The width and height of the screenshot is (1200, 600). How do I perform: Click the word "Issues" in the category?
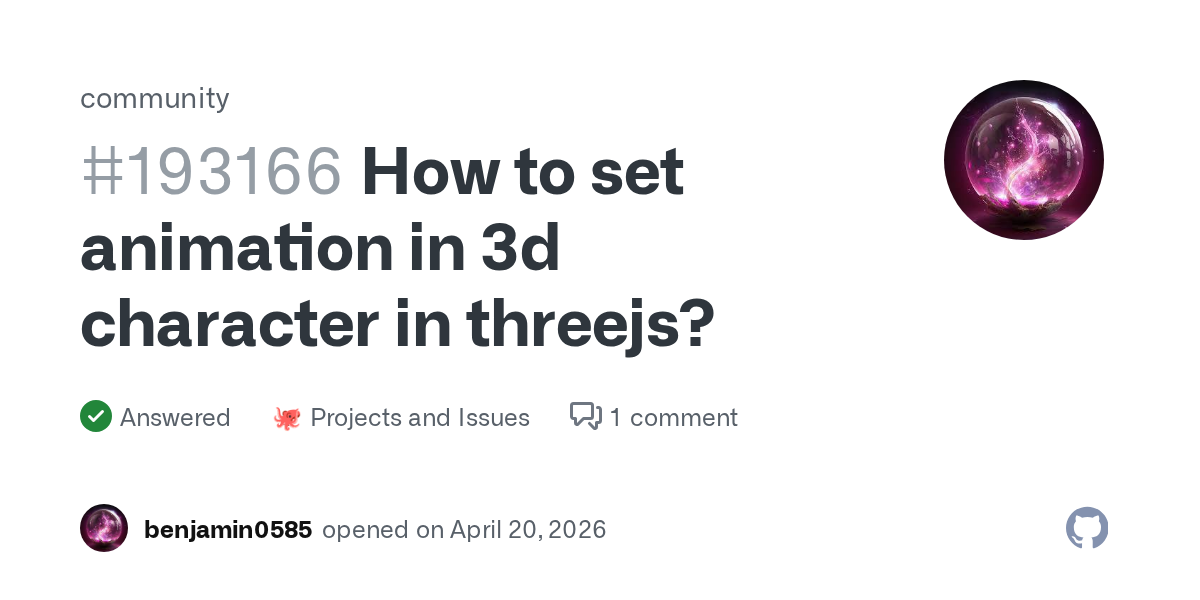(494, 417)
